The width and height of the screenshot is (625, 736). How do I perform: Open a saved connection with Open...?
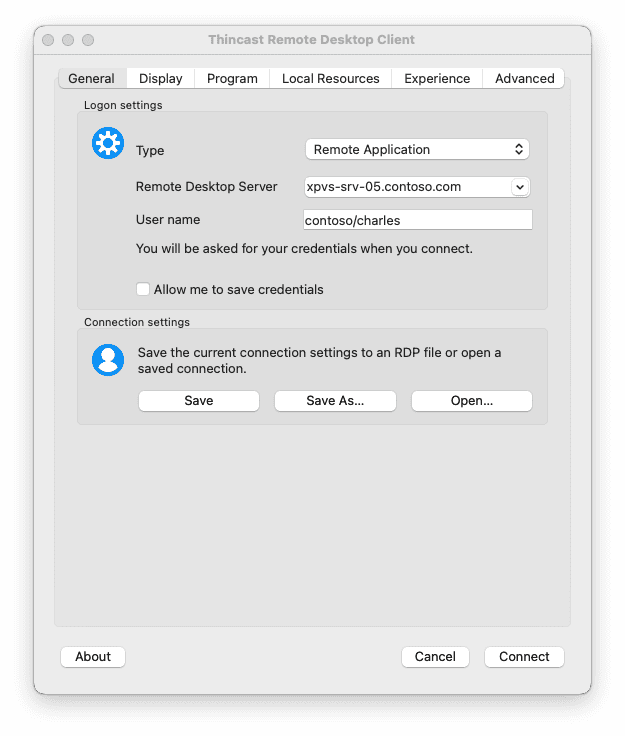point(472,401)
